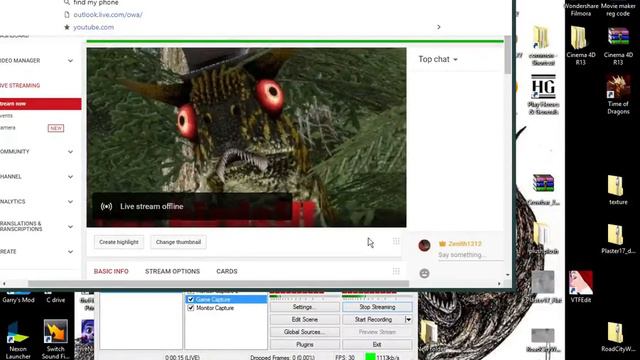The height and width of the screenshot is (360, 640).
Task: Open the WinRAR archive icon above texture row
Action: point(543,183)
